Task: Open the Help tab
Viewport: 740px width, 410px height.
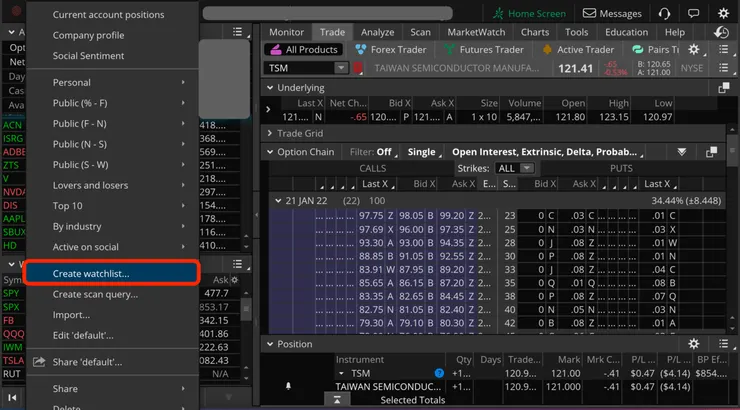Action: coord(674,32)
